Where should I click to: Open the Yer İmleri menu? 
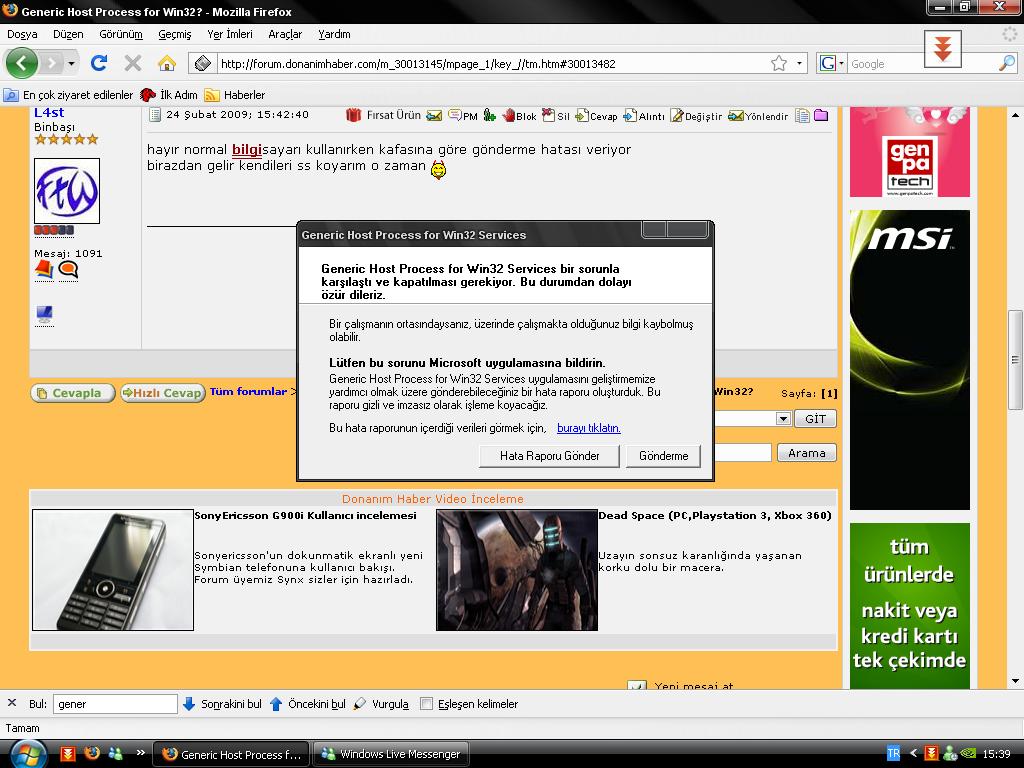coord(230,34)
